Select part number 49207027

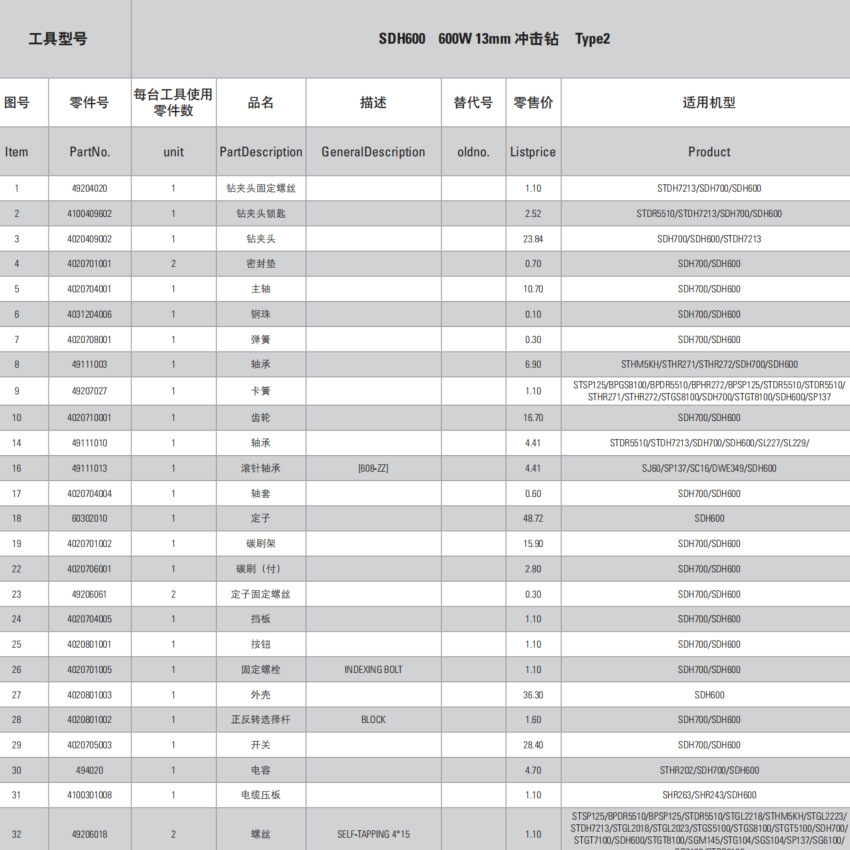89,391
